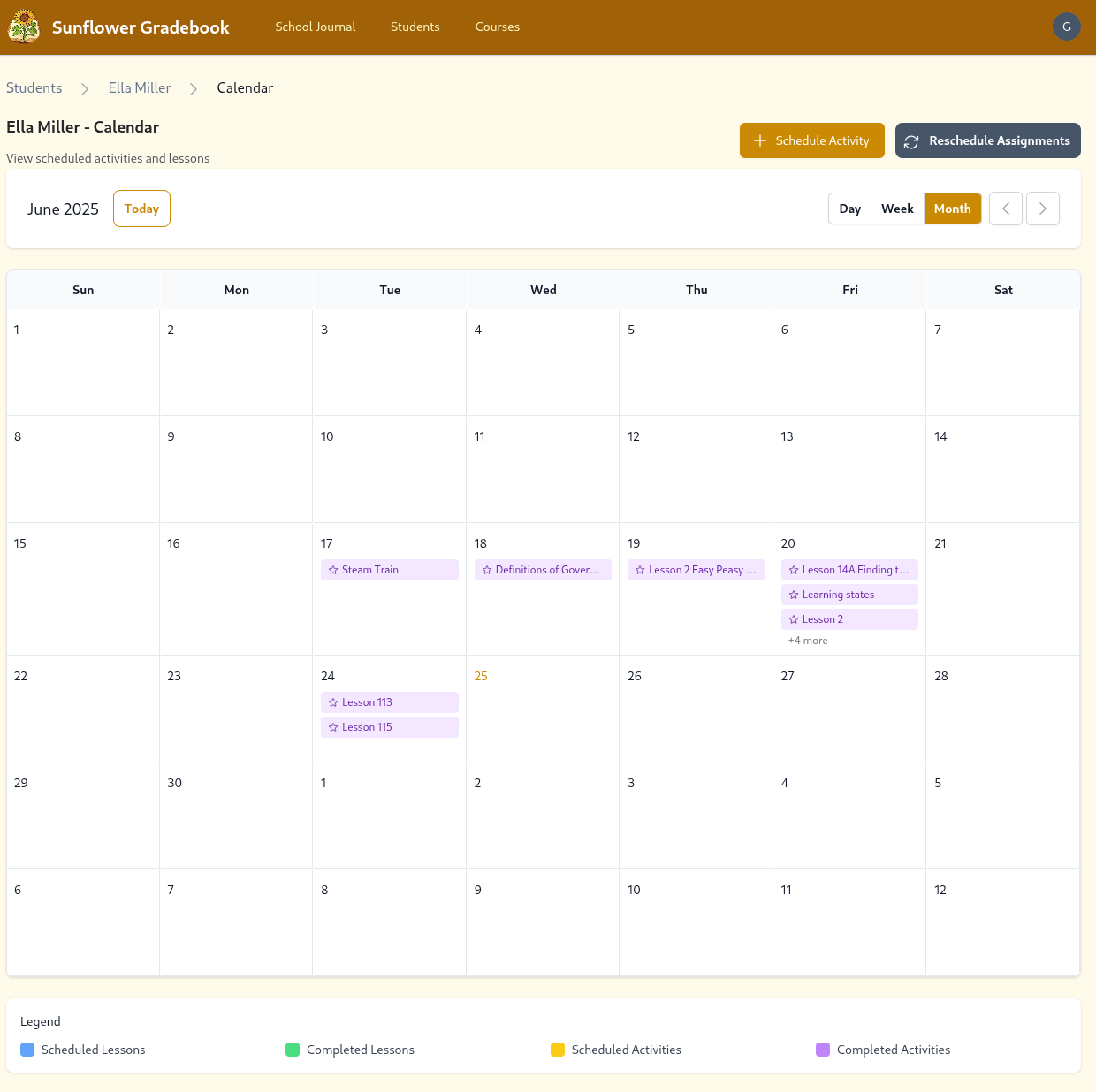The image size is (1096, 1092).
Task: Select date 21 in the calendar
Action: pyautogui.click(x=940, y=543)
